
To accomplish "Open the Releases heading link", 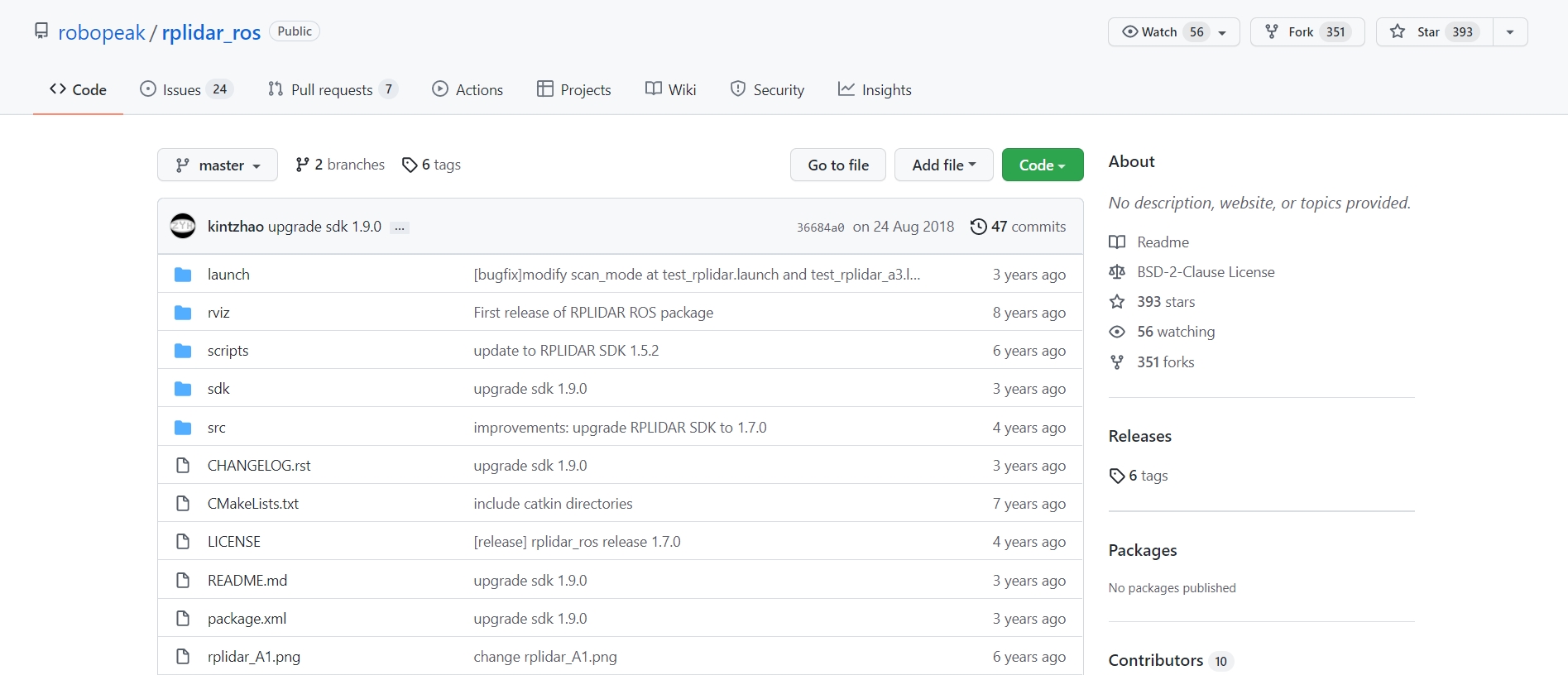I will point(1140,436).
